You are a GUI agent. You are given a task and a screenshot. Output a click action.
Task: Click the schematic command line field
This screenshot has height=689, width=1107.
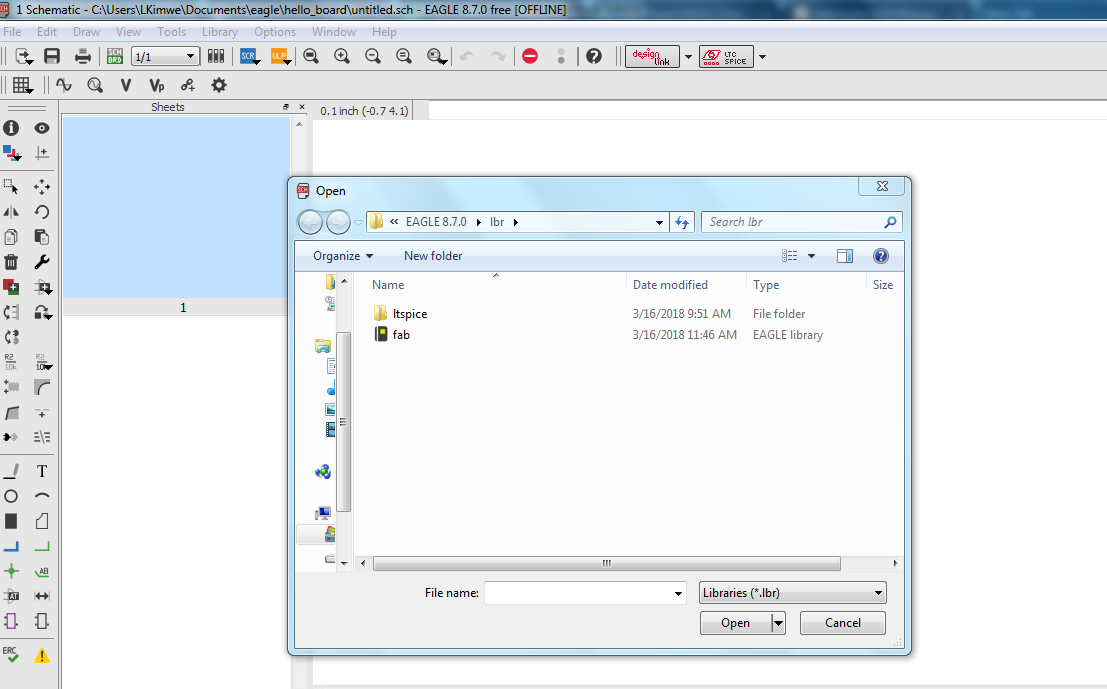[766, 111]
